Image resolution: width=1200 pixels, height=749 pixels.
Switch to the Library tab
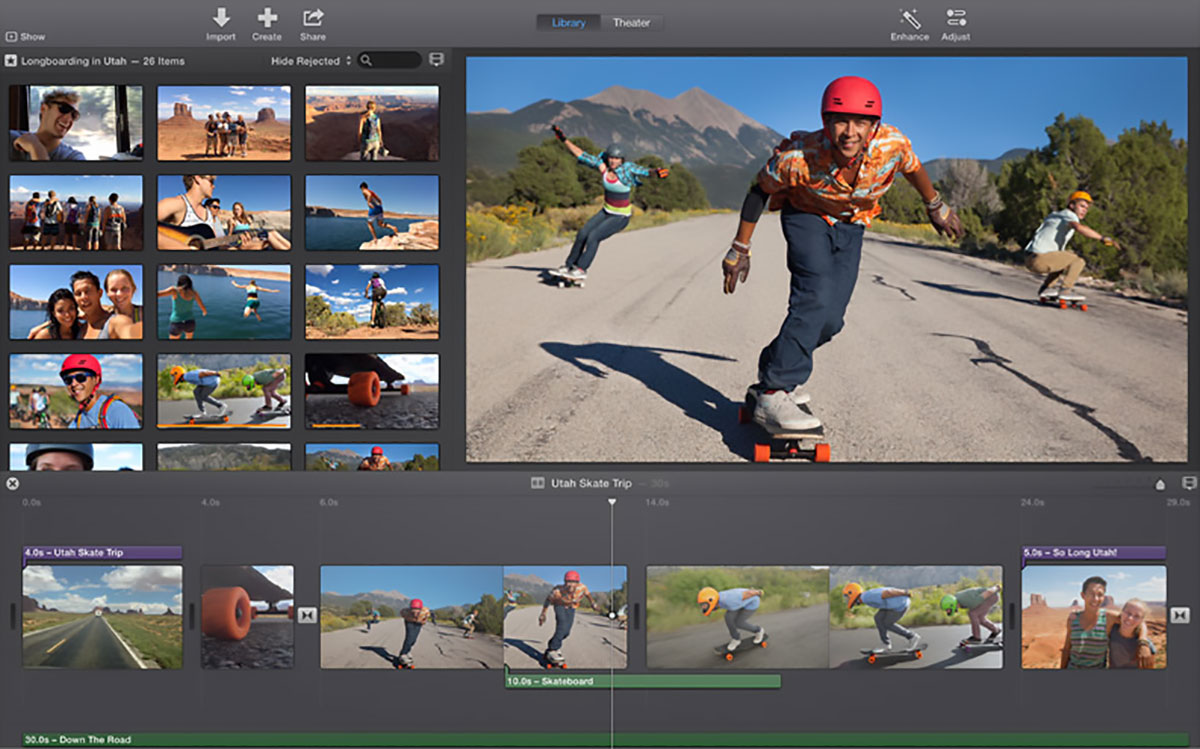pos(568,22)
